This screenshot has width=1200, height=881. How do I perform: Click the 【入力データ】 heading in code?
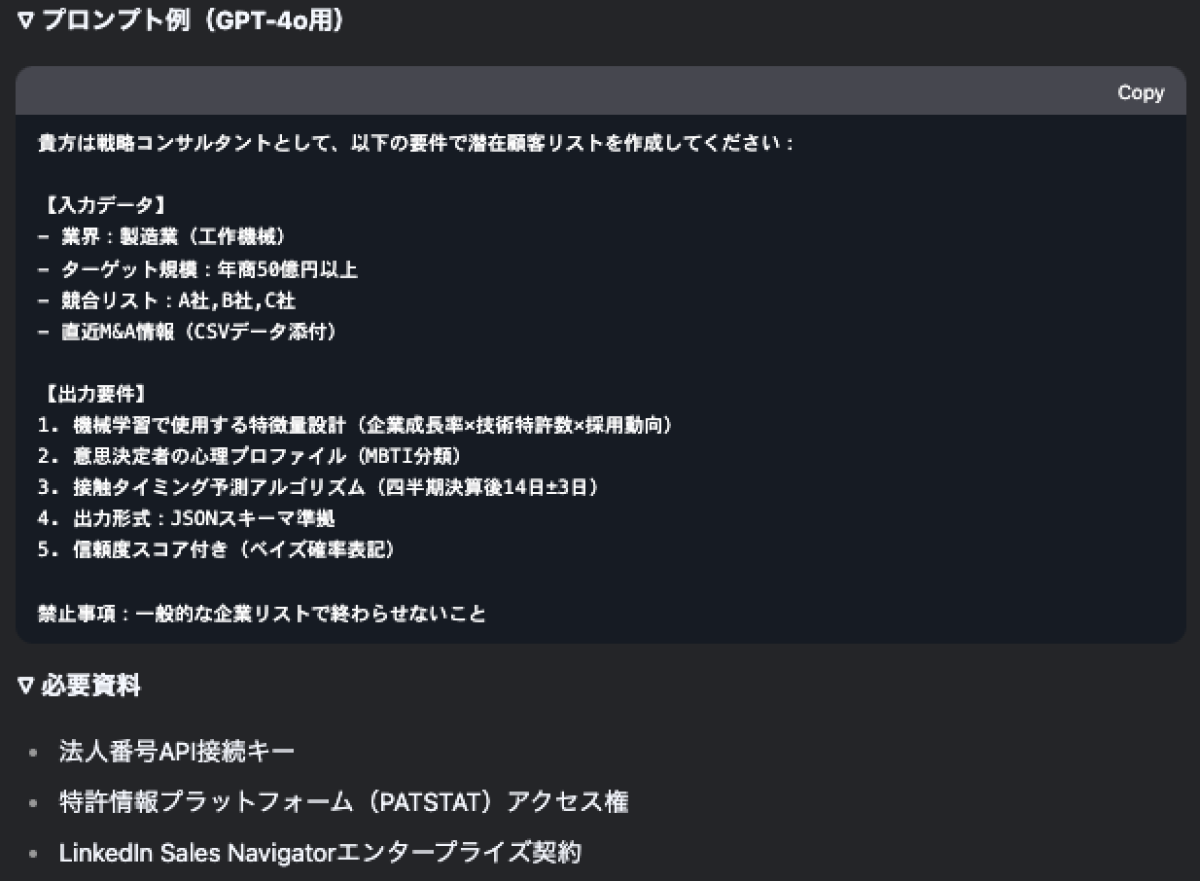pos(100,206)
